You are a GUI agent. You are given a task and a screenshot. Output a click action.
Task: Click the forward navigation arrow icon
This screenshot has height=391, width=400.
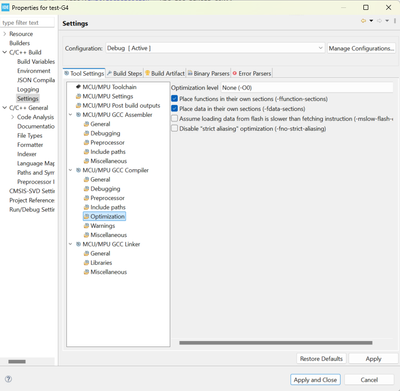pos(379,21)
